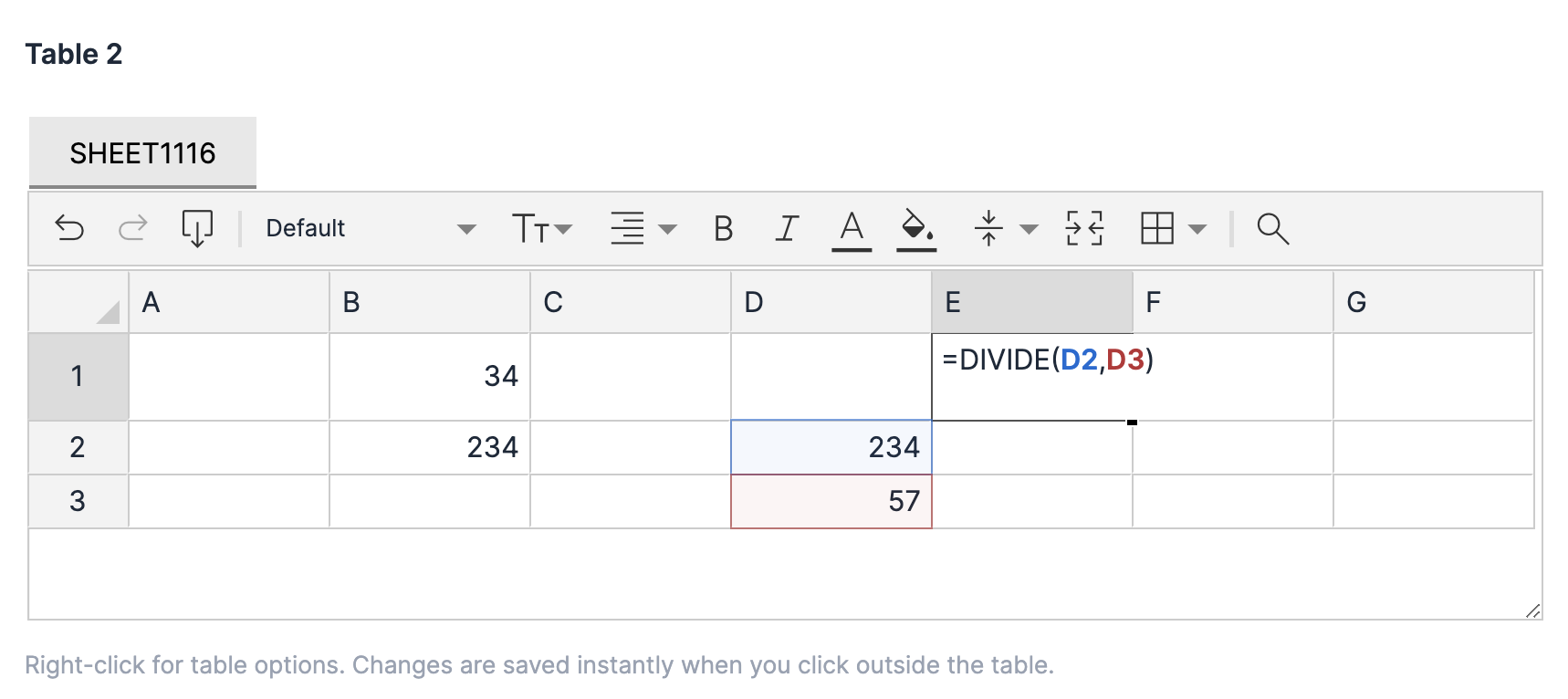Click the fill color bucket icon
This screenshot has width=1568, height=699.
tap(916, 228)
